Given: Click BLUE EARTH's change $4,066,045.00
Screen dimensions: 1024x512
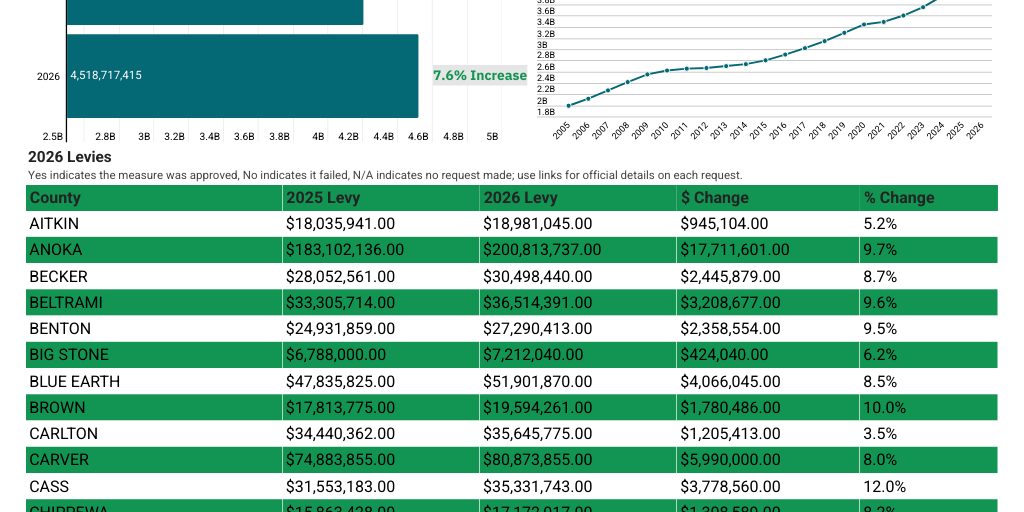Looking at the screenshot, I should (768, 381).
